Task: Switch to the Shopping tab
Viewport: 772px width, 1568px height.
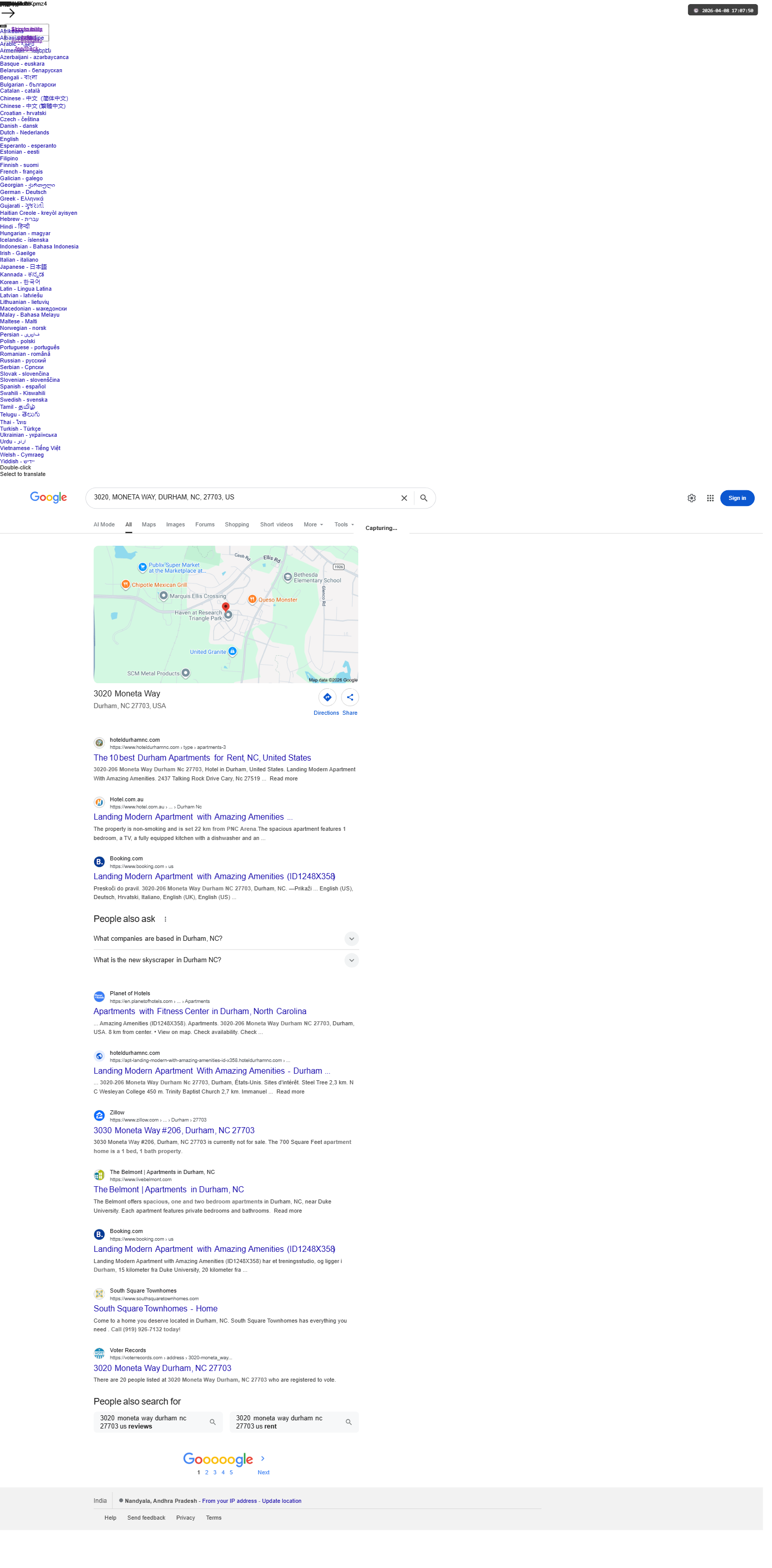Action: [x=237, y=524]
